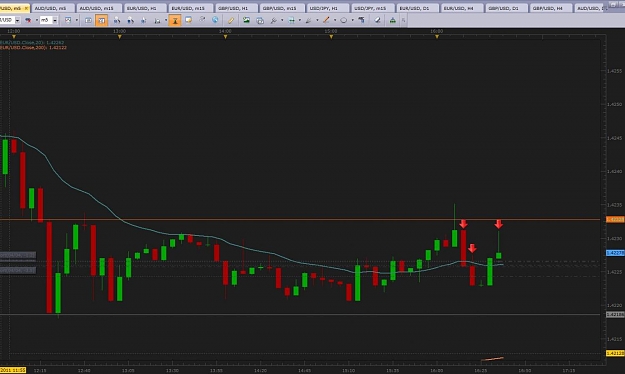Click the icon left of the eraser
Image resolution: width=625 pixels, height=374 pixels.
pos(361,20)
